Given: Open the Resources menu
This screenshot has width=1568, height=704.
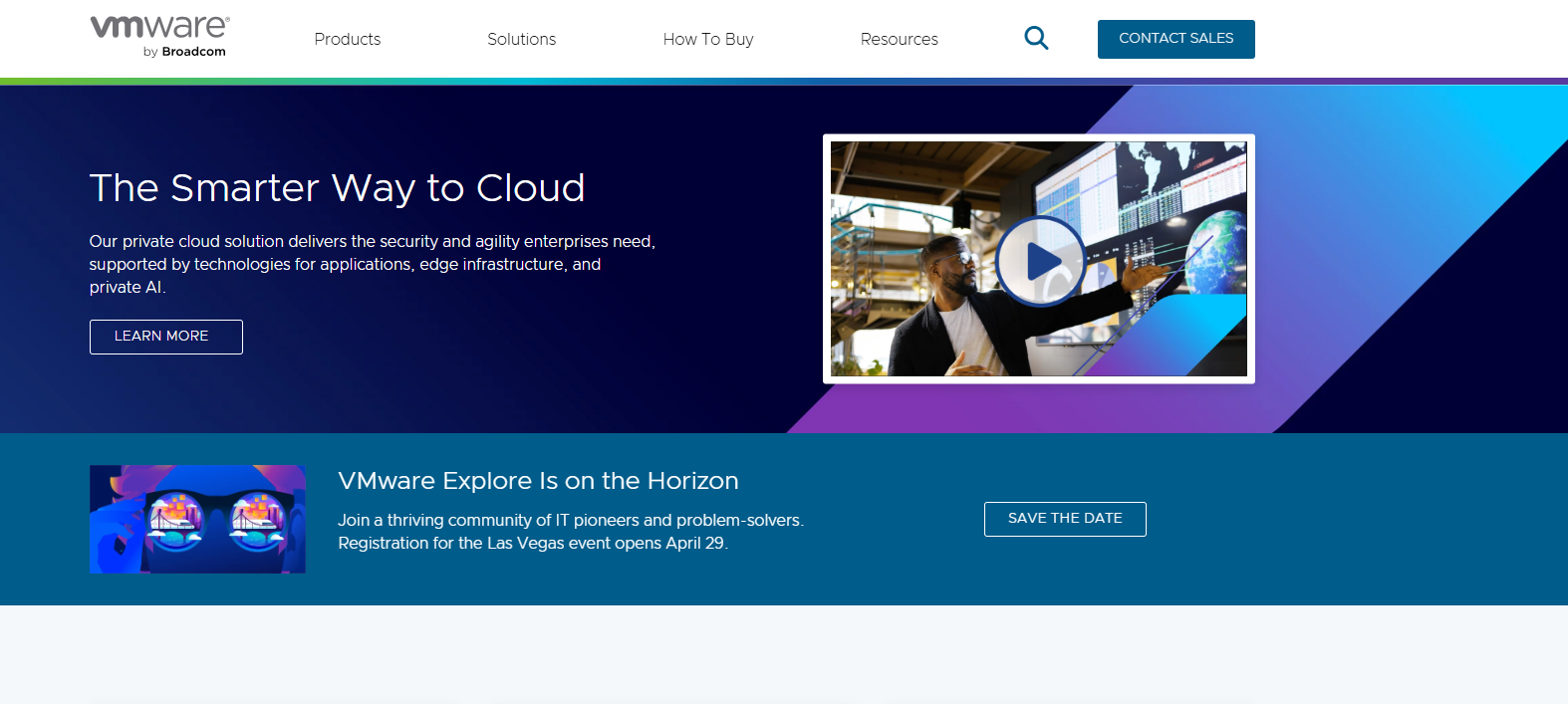Looking at the screenshot, I should pyautogui.click(x=900, y=39).
